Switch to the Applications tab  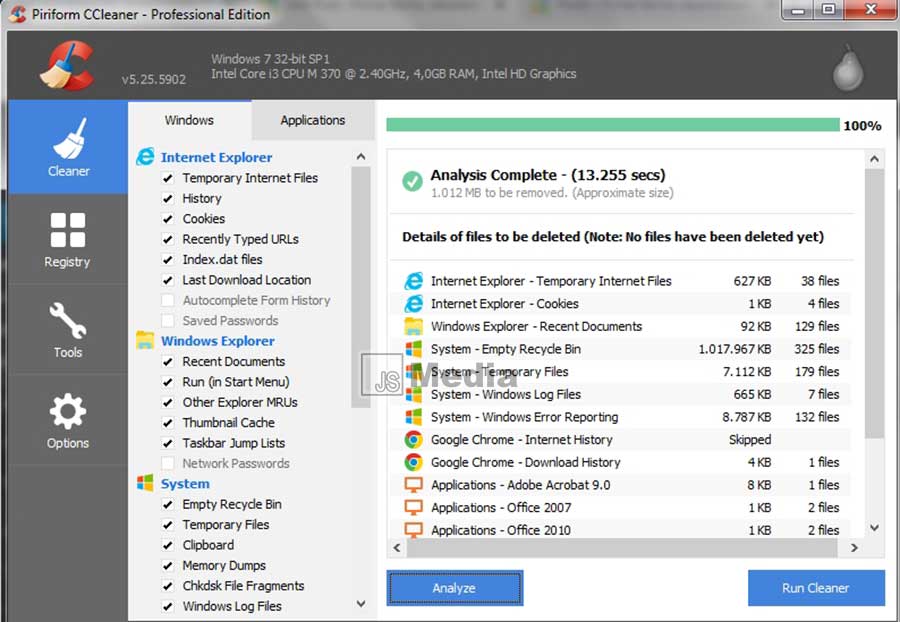tap(312, 120)
